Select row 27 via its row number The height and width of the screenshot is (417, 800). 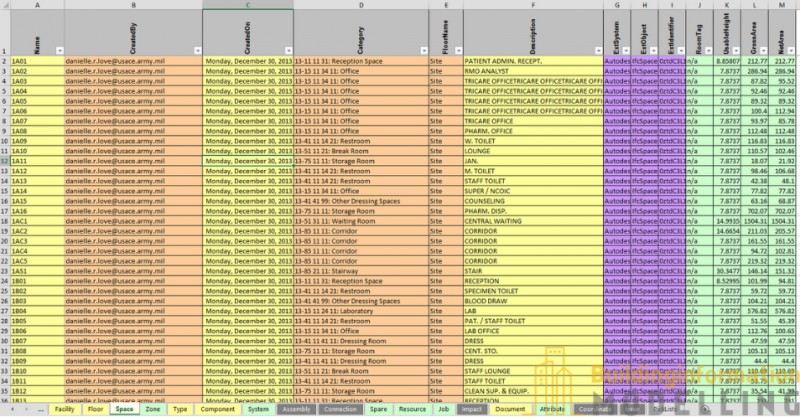5,311
